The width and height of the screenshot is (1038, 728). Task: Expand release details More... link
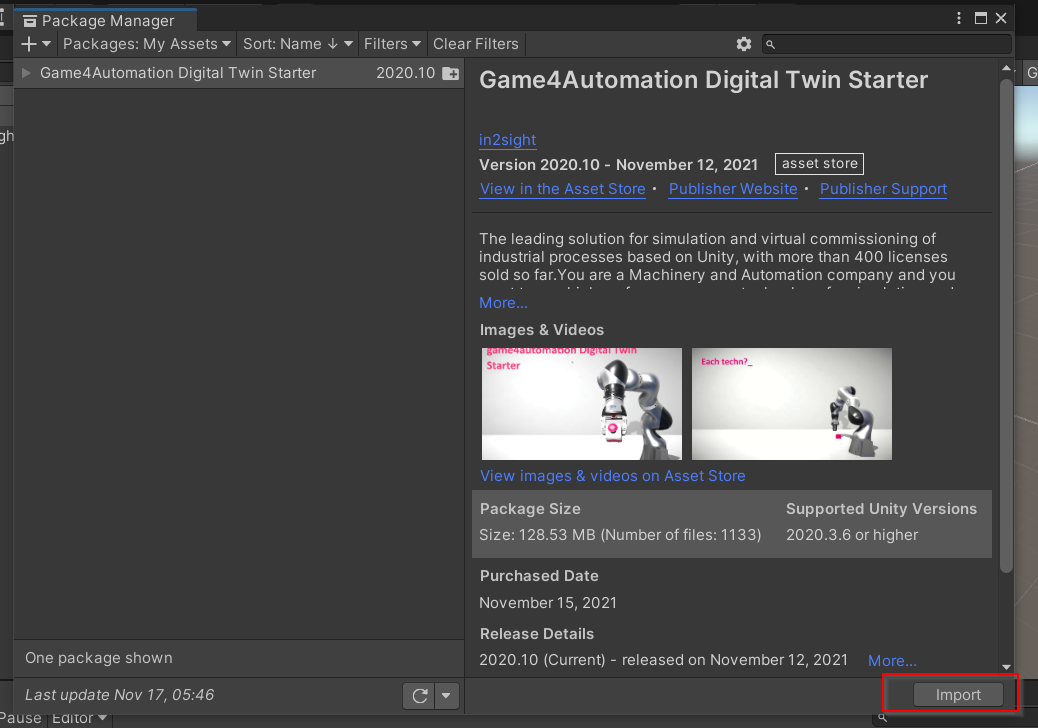pos(892,660)
